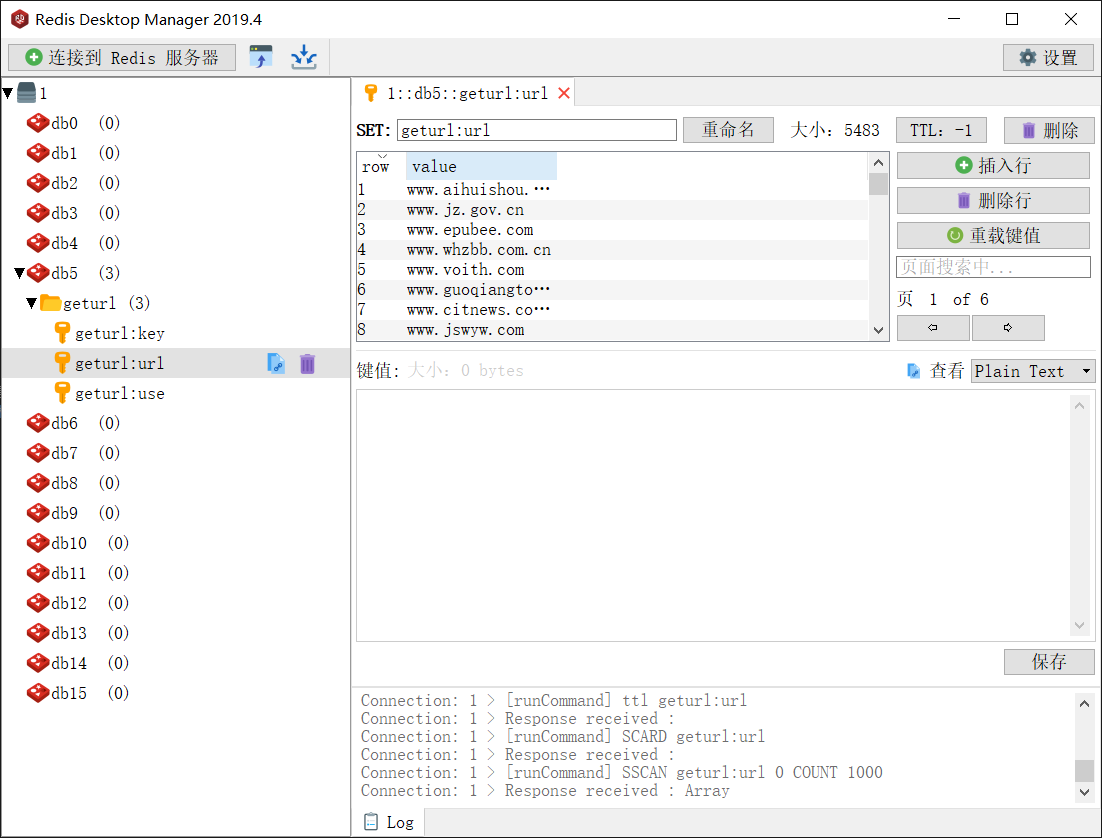This screenshot has width=1102, height=838.
Task: Select the db15 database icon
Action: pyautogui.click(x=37, y=692)
